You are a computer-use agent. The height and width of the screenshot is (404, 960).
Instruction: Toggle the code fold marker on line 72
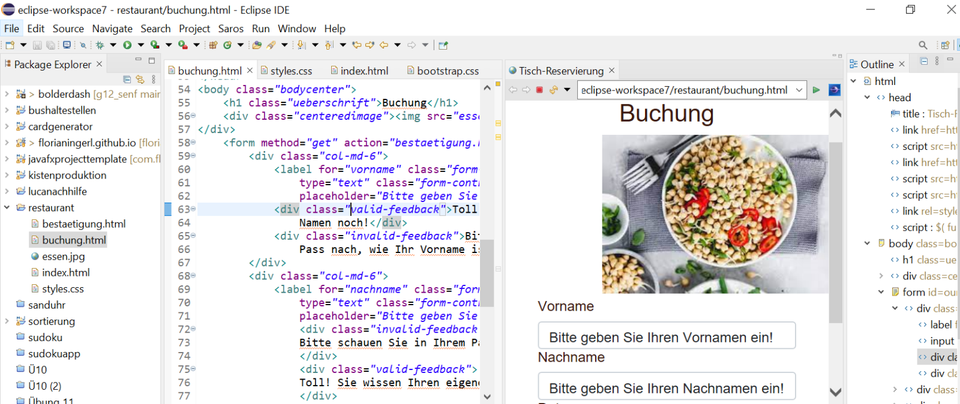point(193,329)
